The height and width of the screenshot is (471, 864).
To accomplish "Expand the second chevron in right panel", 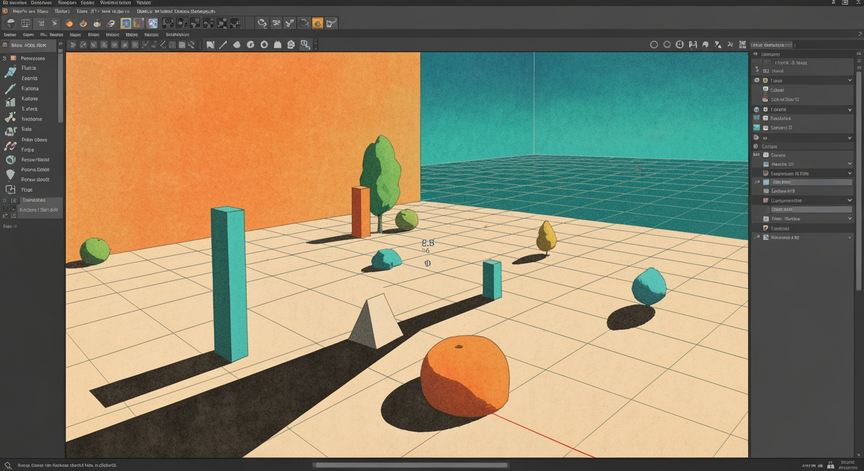I will 849,110.
